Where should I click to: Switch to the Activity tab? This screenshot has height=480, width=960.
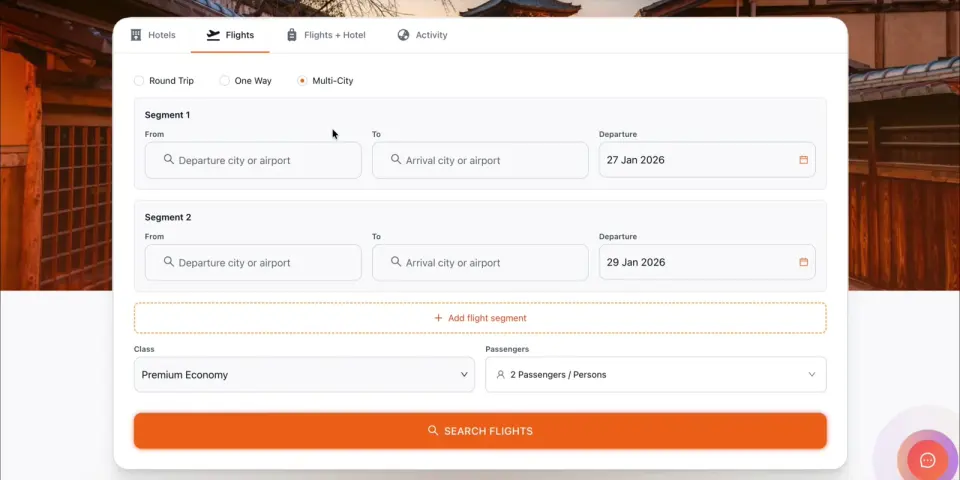tap(422, 35)
